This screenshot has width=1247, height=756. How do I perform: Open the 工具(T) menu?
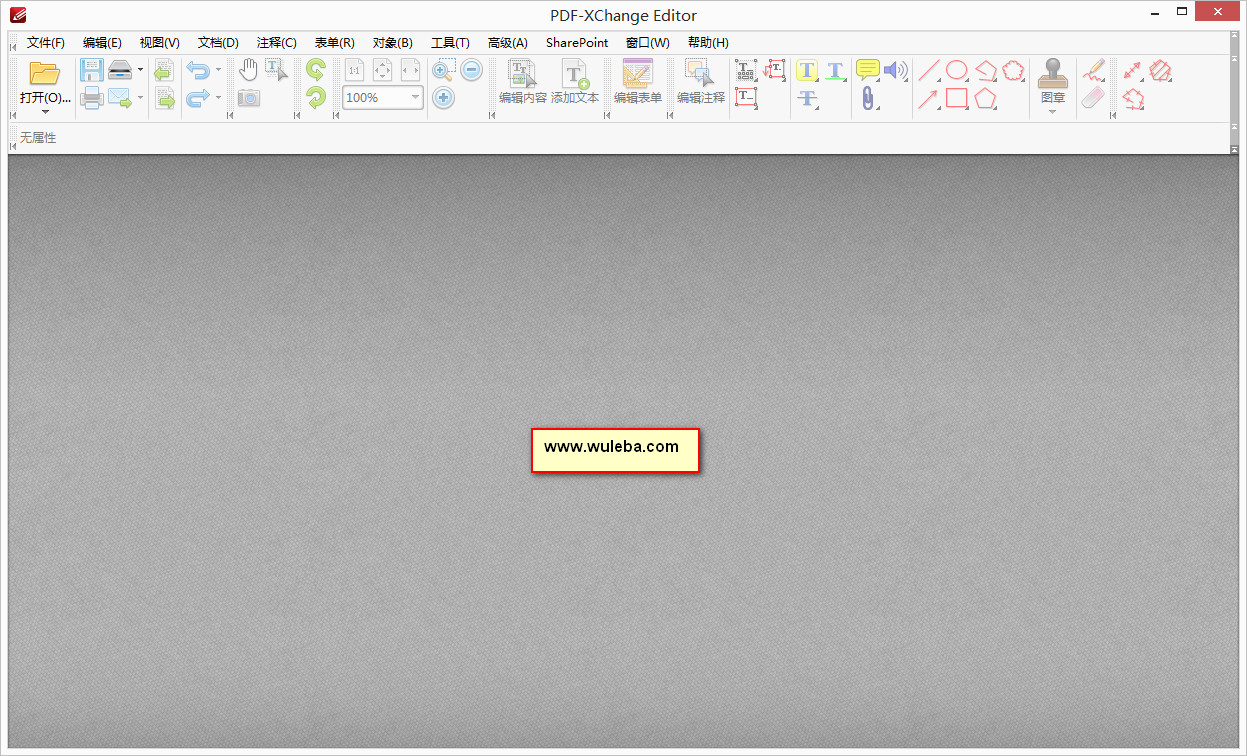click(x=450, y=43)
